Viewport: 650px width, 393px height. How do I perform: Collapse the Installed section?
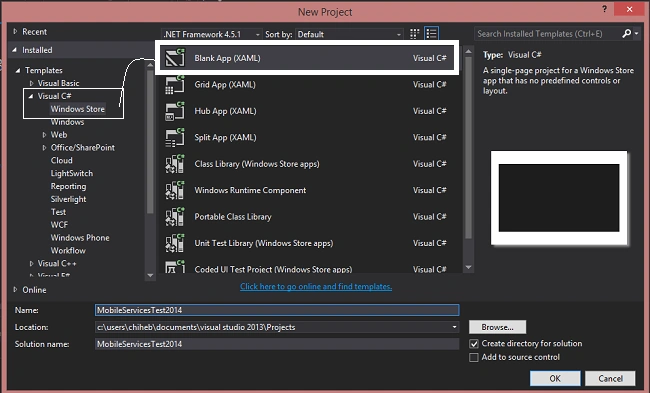pos(15,50)
